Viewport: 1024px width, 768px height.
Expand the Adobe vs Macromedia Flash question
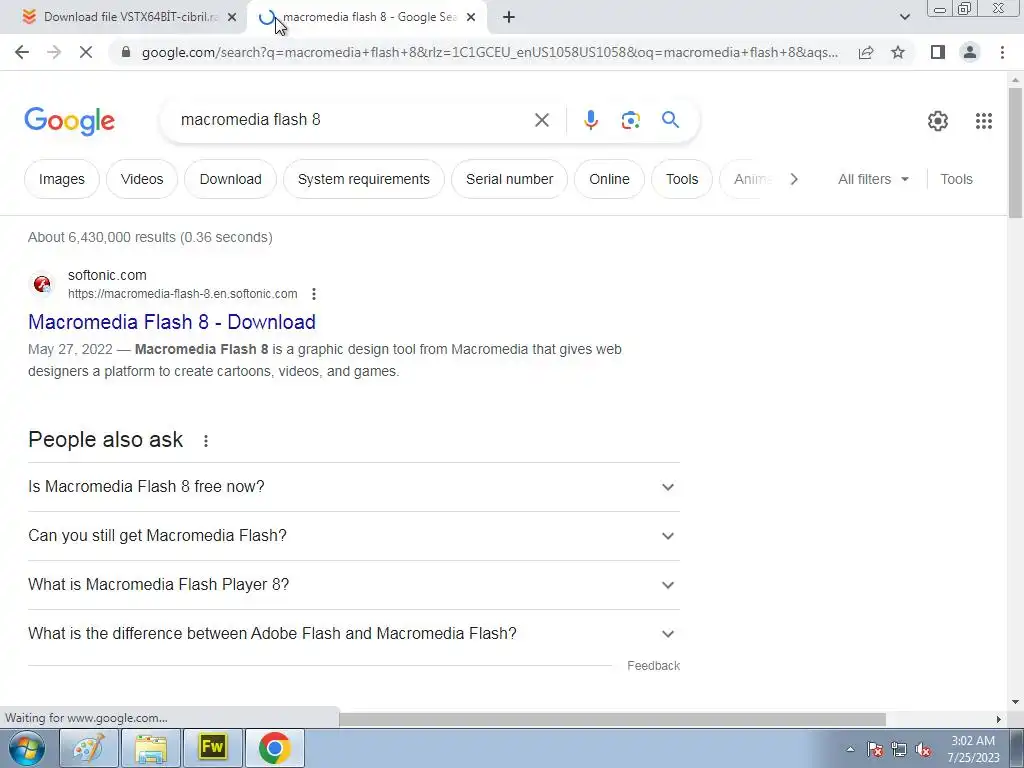click(x=354, y=634)
